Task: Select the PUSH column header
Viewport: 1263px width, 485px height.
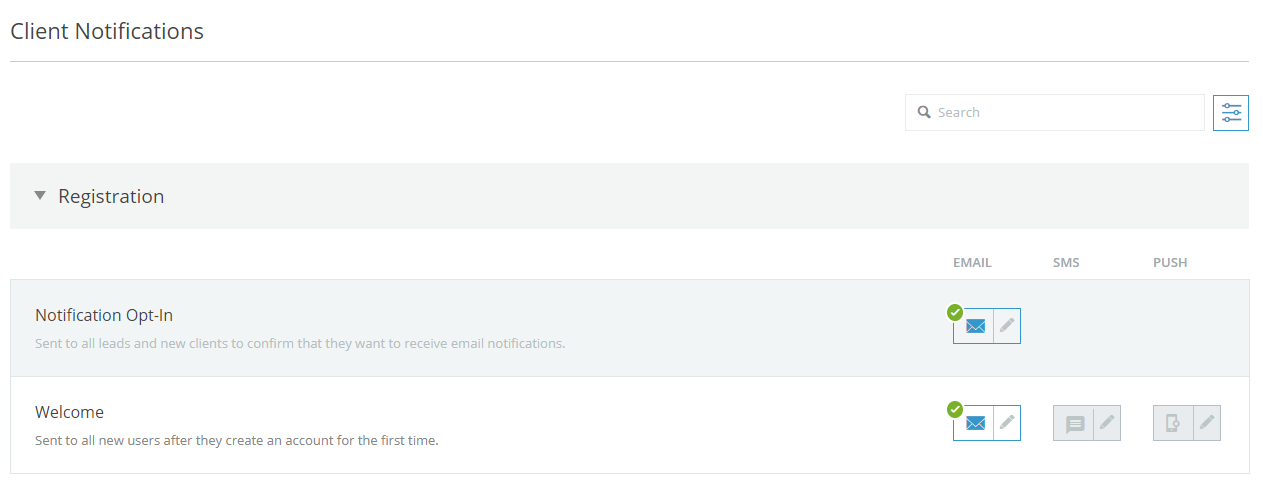Action: pyautogui.click(x=1170, y=263)
